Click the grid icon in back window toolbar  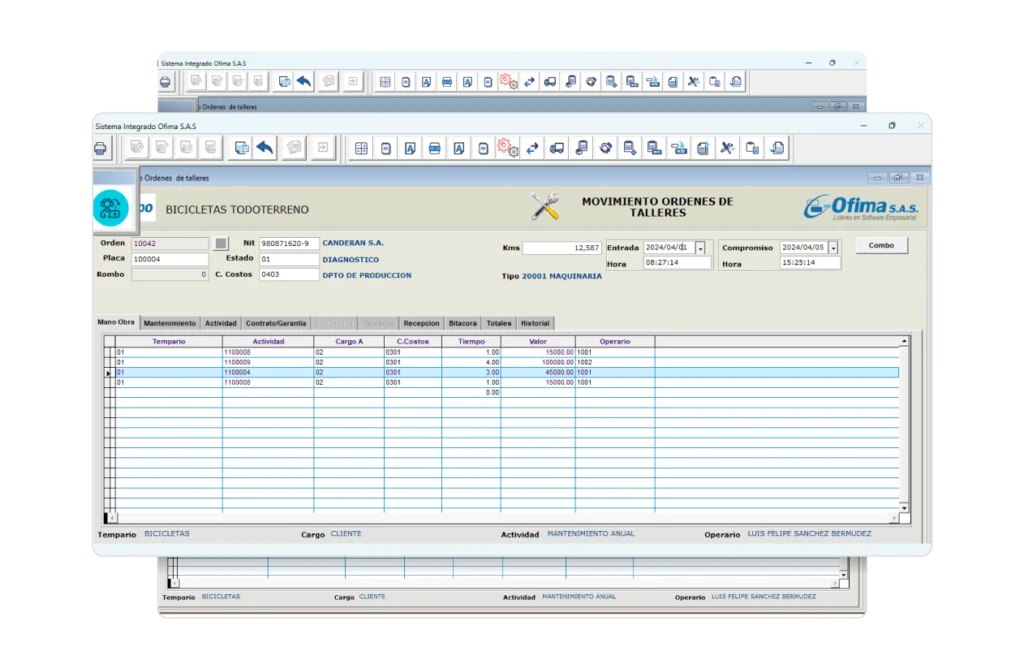[x=385, y=82]
